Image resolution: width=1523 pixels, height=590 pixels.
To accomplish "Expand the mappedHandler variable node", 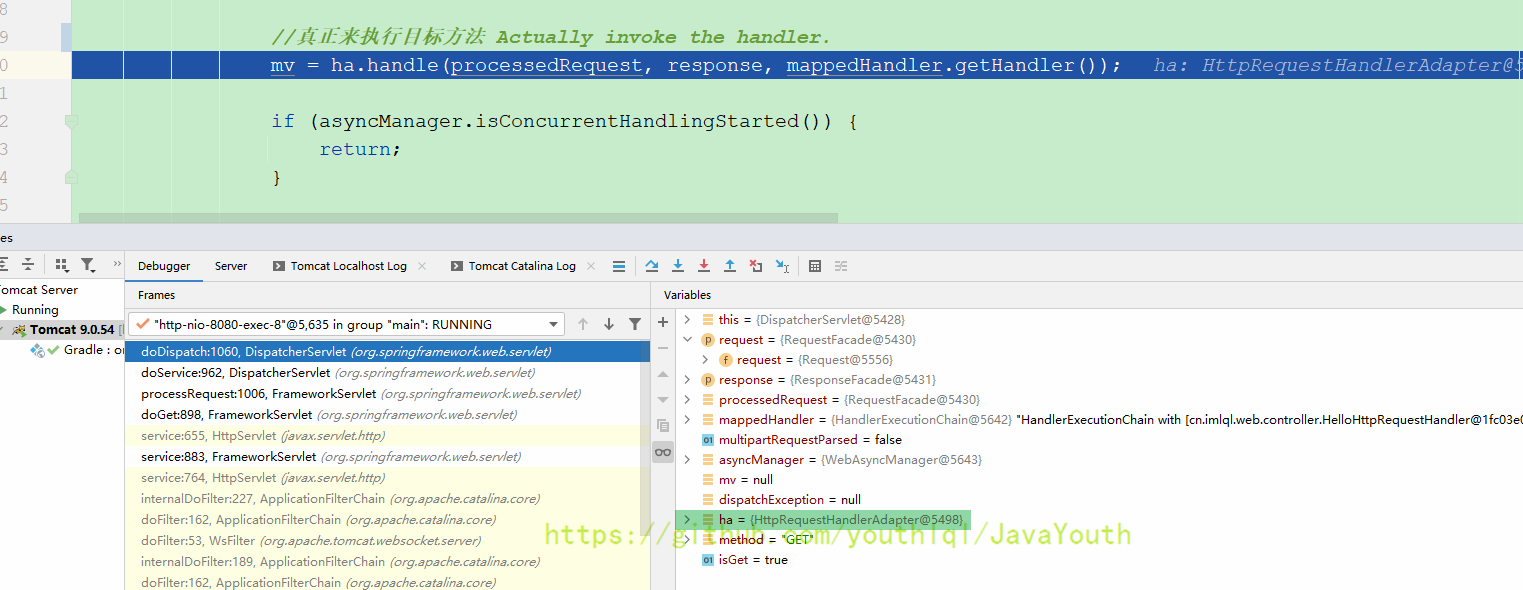I will coord(687,420).
